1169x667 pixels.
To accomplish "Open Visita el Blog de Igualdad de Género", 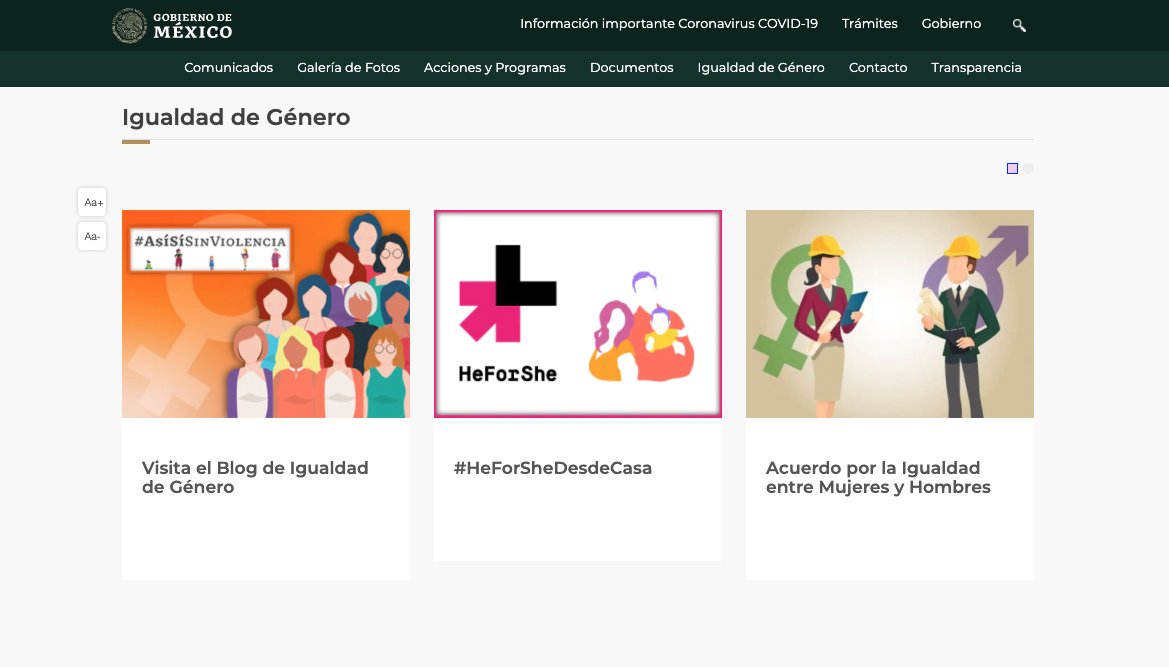I will [255, 477].
